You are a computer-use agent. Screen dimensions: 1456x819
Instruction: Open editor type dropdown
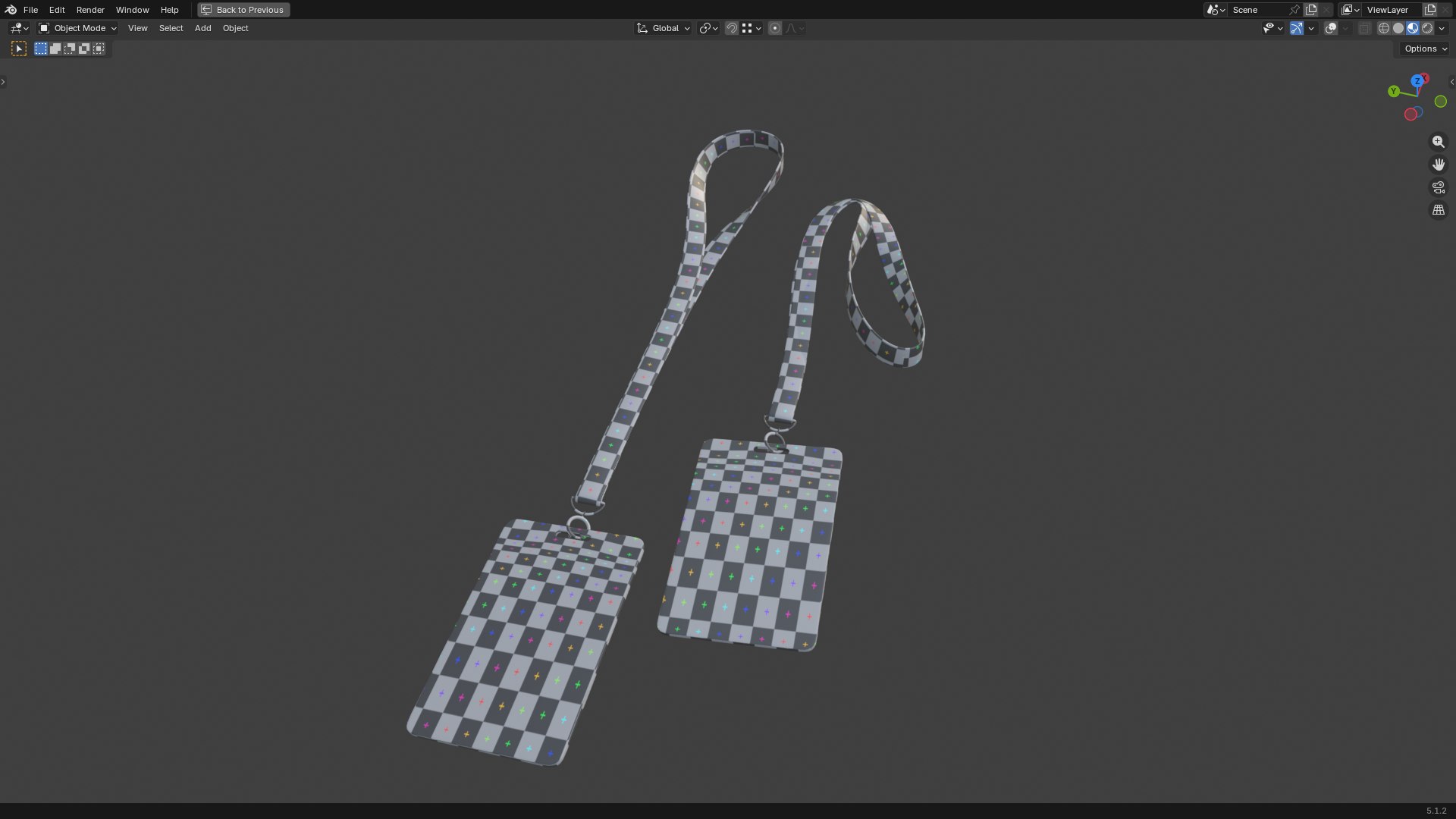pyautogui.click(x=19, y=28)
